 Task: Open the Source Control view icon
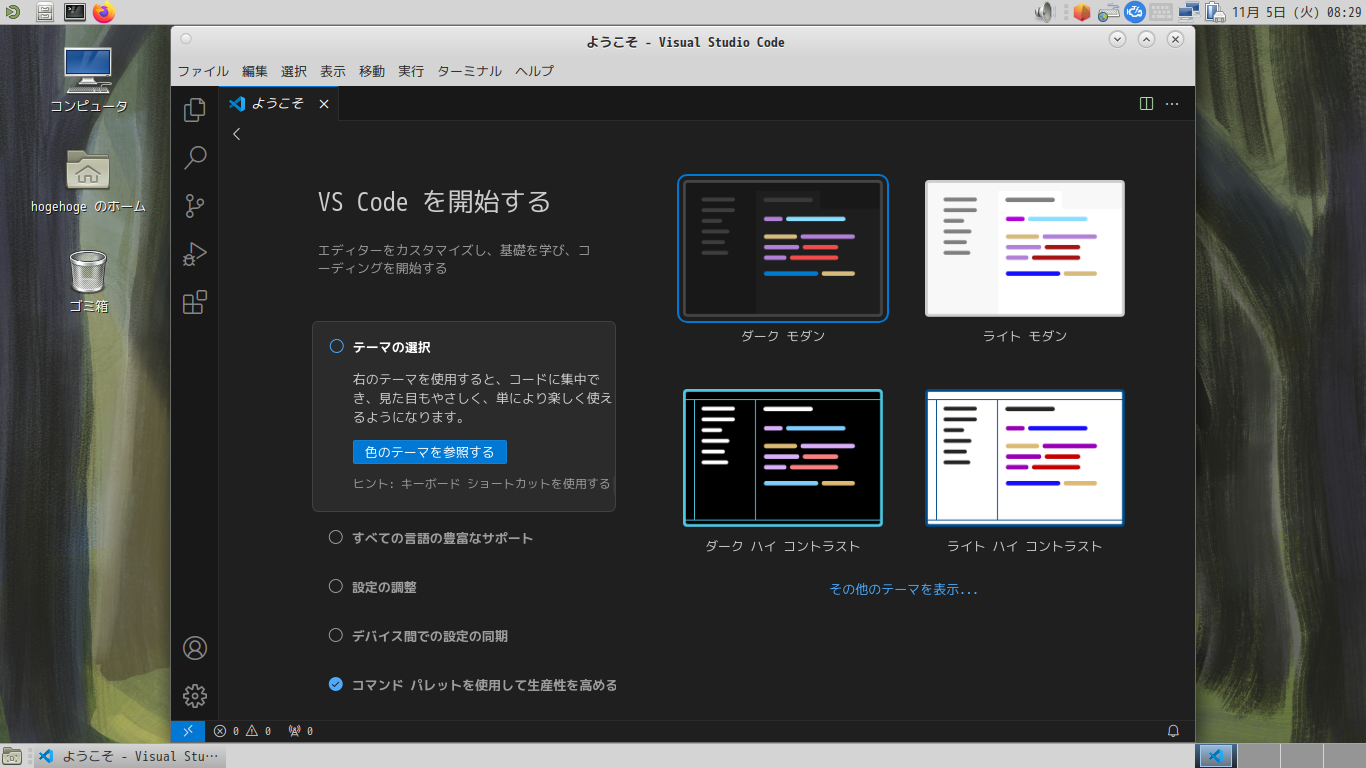[195, 206]
